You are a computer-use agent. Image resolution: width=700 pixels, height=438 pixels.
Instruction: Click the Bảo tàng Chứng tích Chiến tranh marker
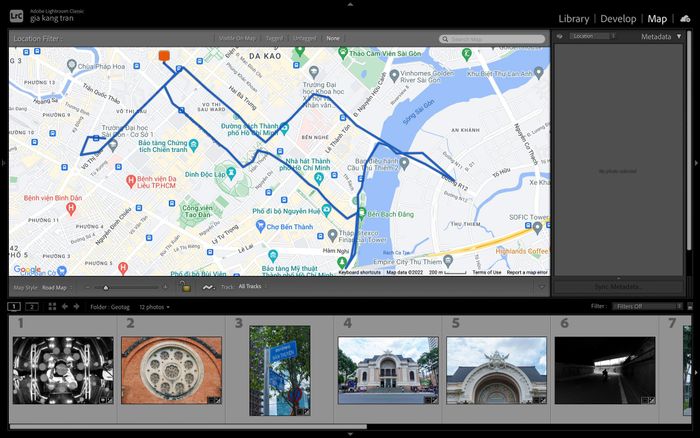click(193, 146)
